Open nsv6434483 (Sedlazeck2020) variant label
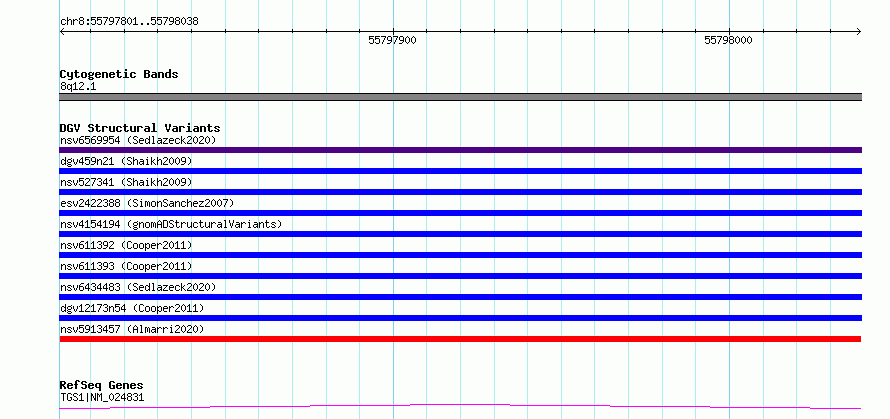Screen dimensions: 890x419 click(138, 287)
